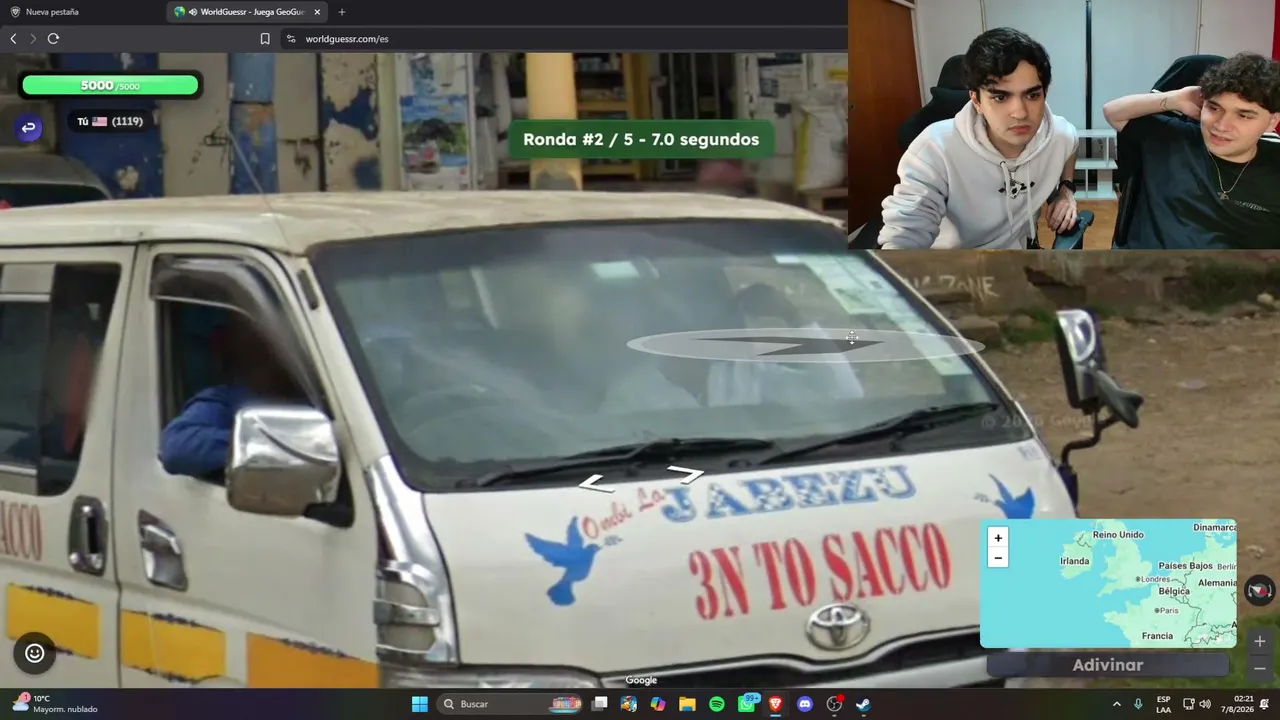Zoom in on the guess map
Screen dimensions: 1280x720
[x=997, y=538]
